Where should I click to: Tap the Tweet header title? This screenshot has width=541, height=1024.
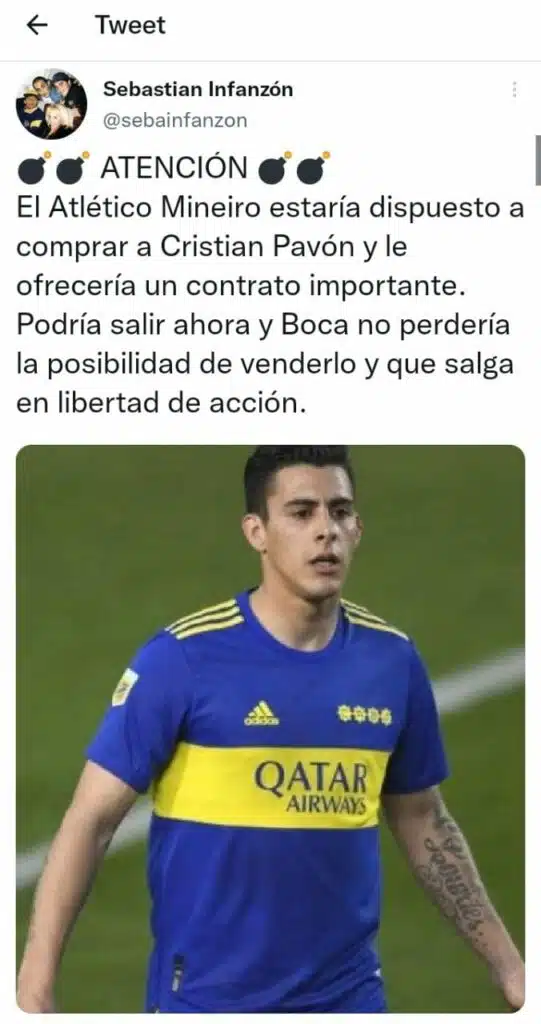pyautogui.click(x=131, y=25)
